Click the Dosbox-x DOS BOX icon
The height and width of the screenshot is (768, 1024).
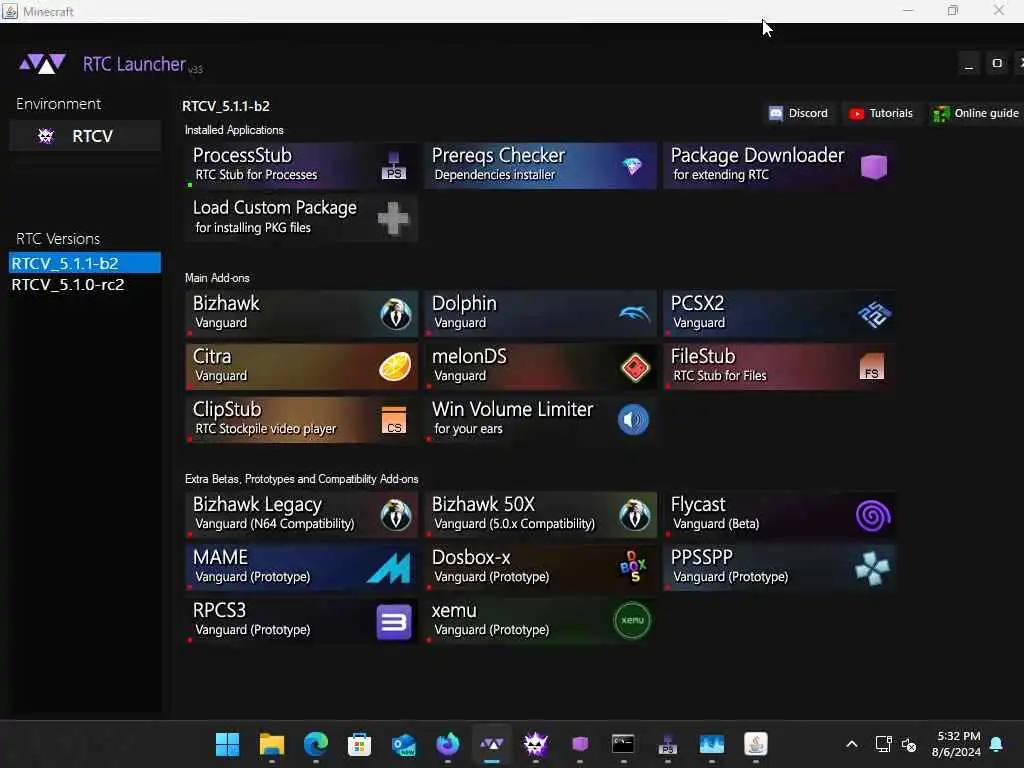633,567
